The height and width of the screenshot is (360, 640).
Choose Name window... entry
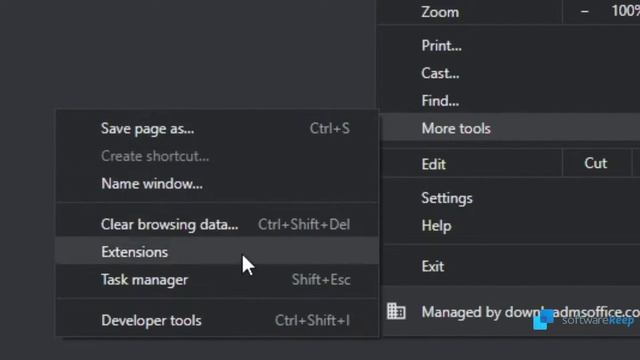[x=217, y=184]
